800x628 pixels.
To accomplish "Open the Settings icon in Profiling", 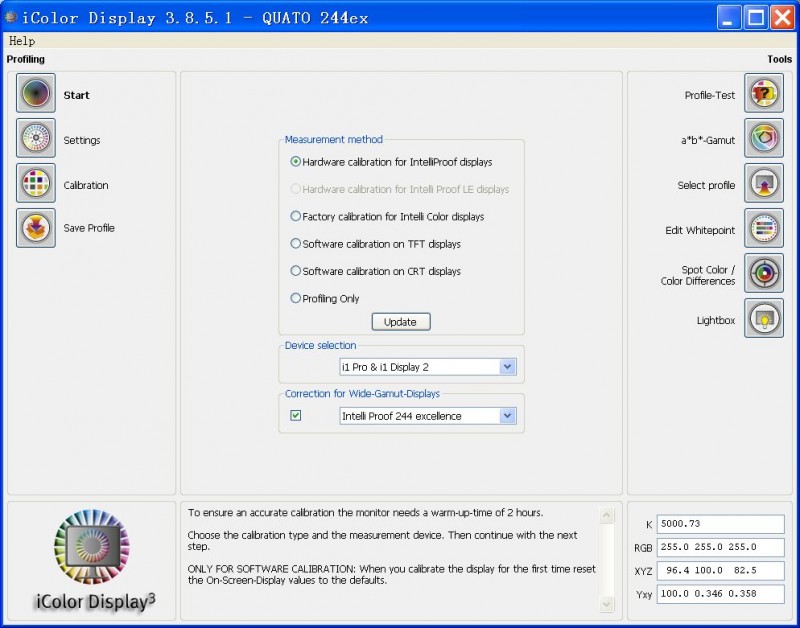I will [x=36, y=139].
